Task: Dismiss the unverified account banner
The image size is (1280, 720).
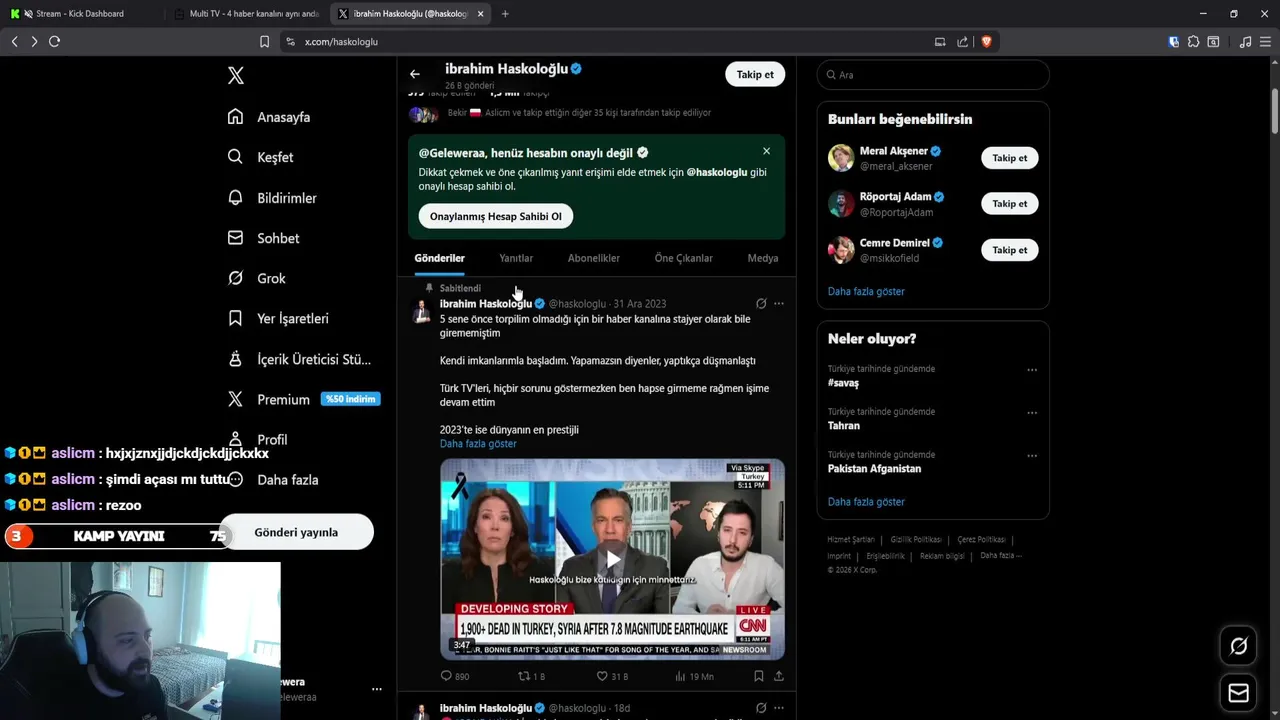Action: click(766, 151)
